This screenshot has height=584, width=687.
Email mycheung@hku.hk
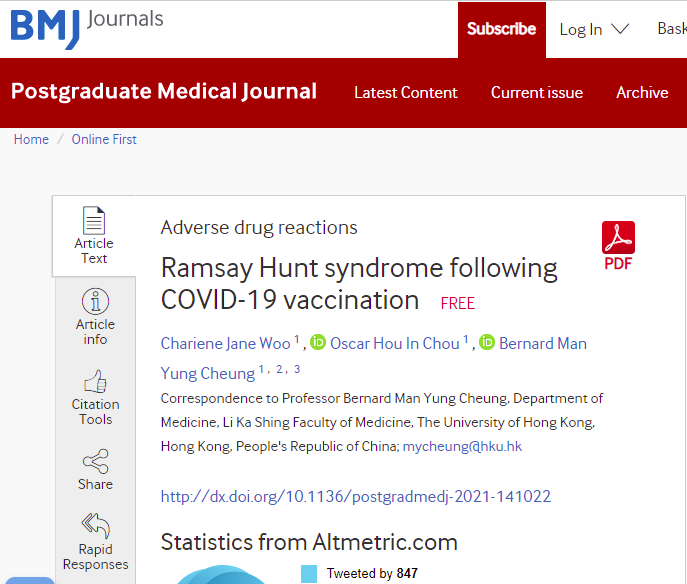tap(462, 446)
